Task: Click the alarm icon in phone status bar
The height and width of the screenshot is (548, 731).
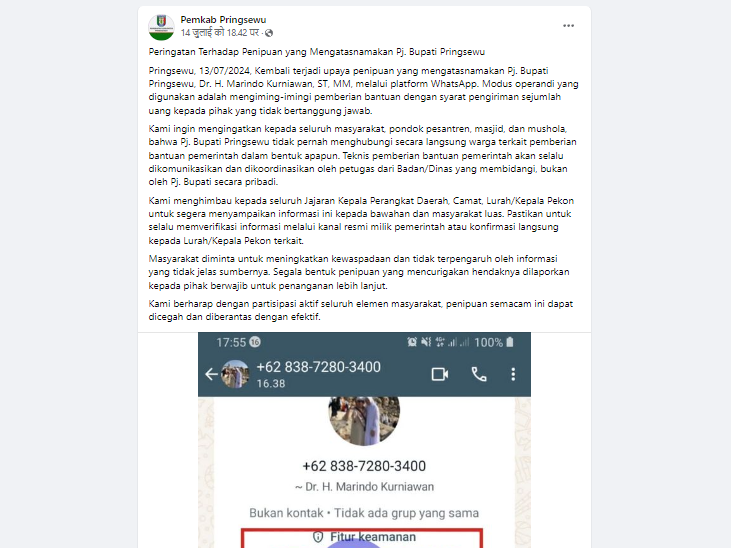Action: (x=412, y=342)
